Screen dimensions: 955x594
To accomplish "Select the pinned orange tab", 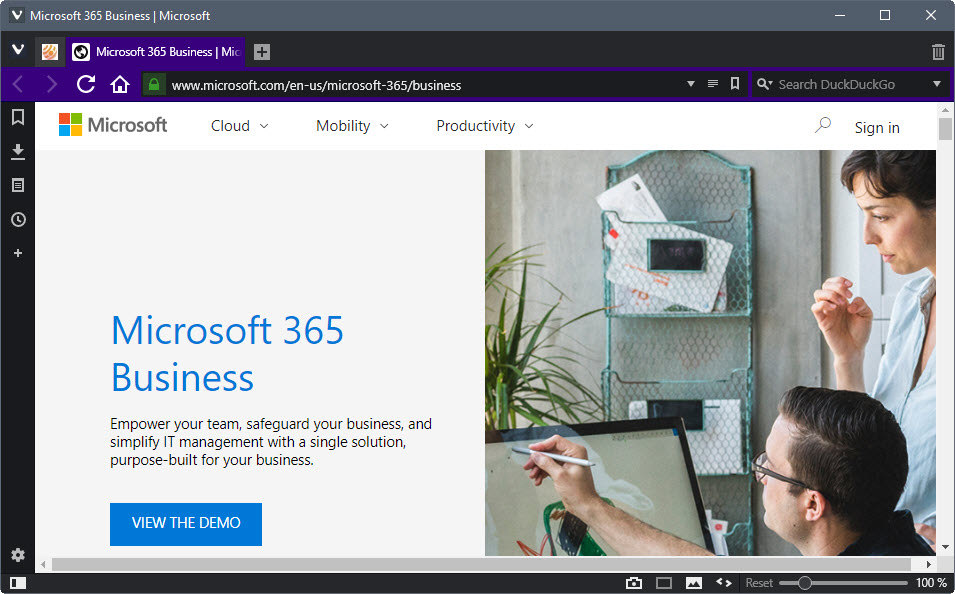I will click(x=50, y=52).
